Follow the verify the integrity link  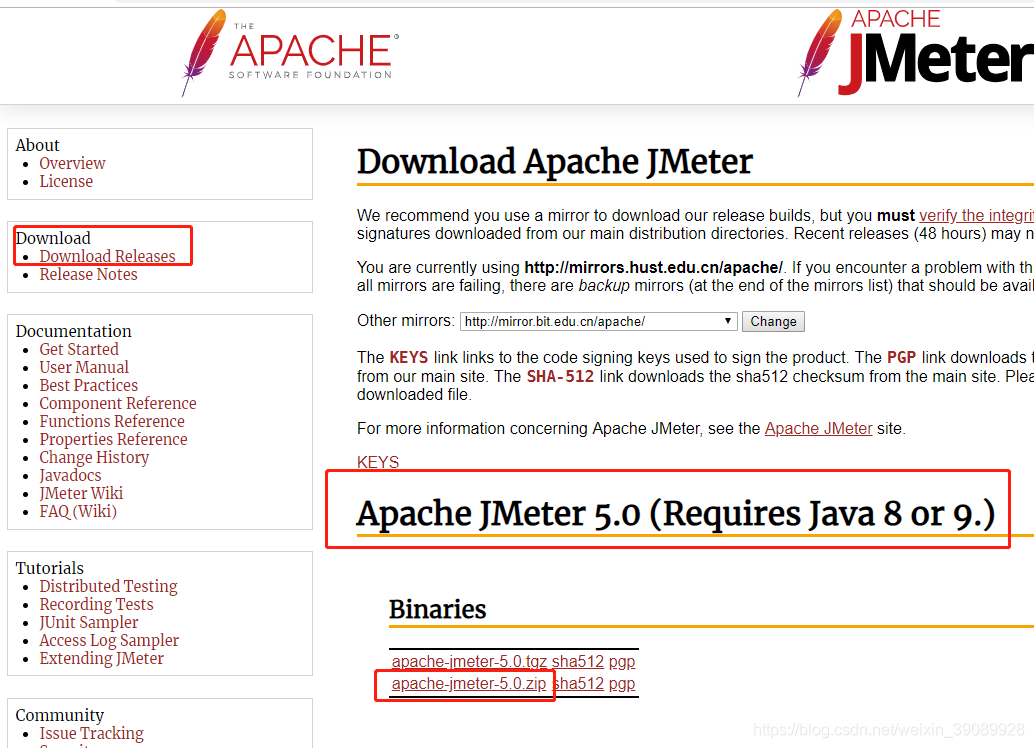[x=977, y=216]
